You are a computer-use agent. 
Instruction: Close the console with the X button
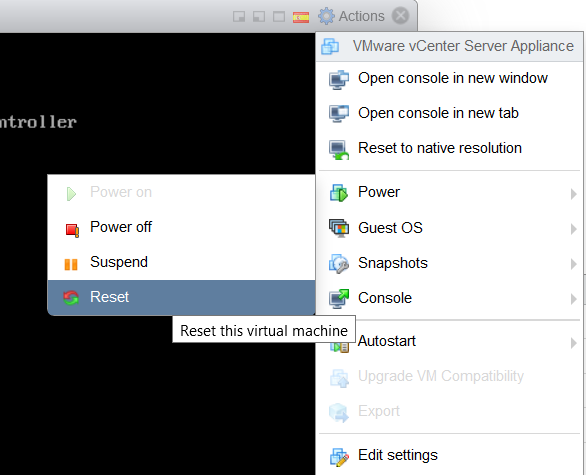point(400,16)
